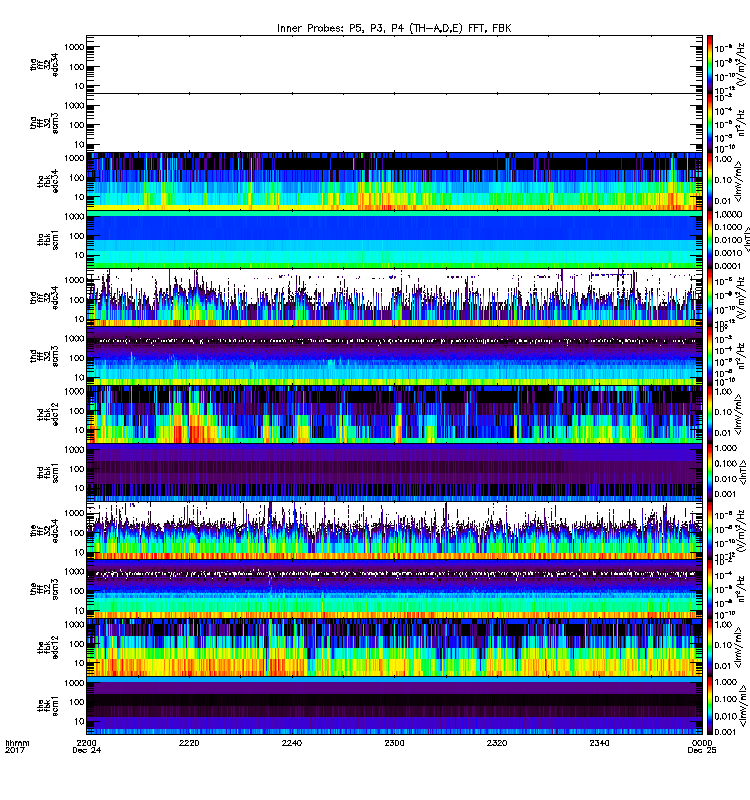Viewport: 750px width, 800px height.
Task: Click the '2220' time axis label
Action: point(189,743)
